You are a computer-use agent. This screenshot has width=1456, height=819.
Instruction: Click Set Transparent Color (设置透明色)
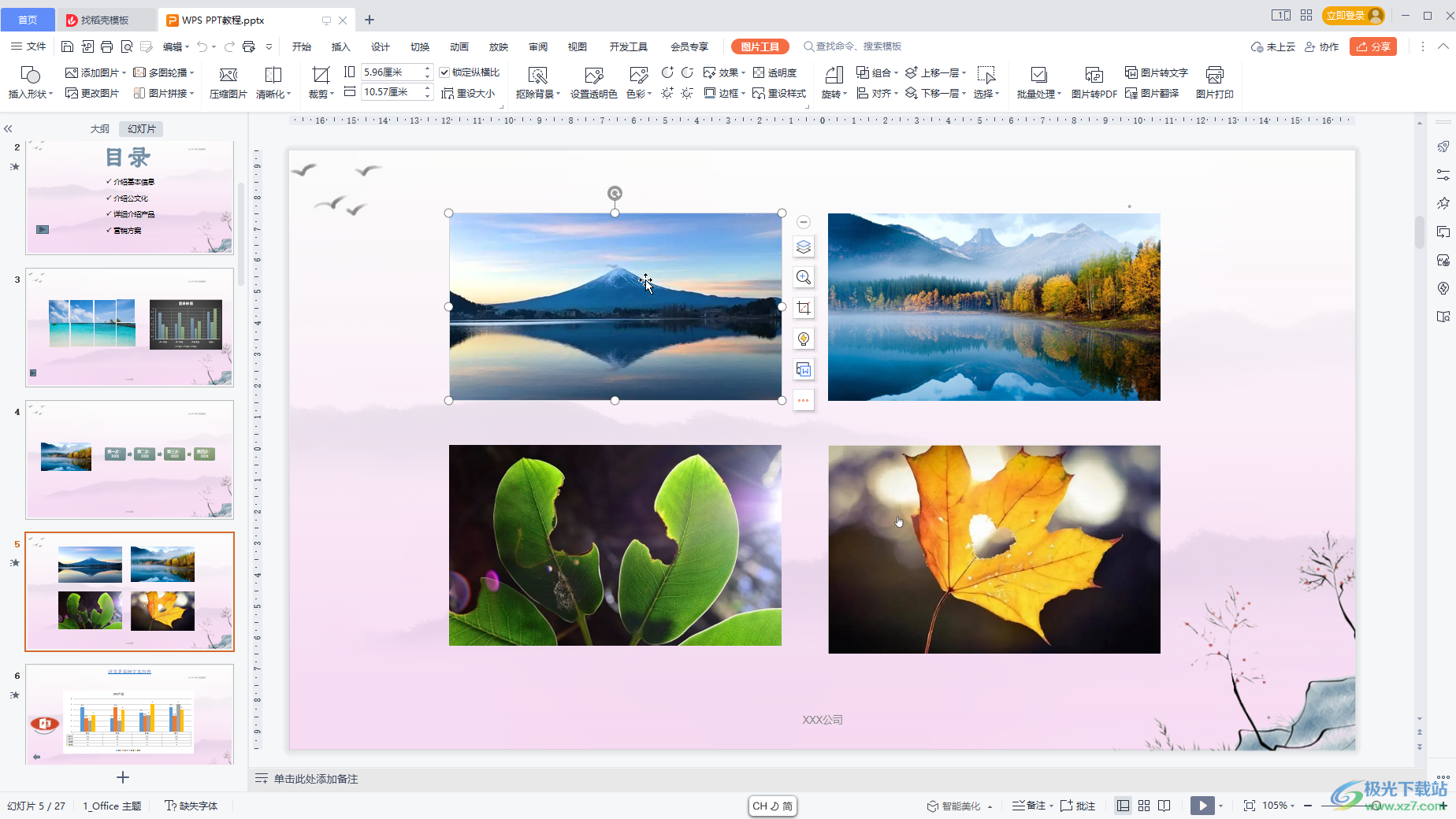point(594,82)
